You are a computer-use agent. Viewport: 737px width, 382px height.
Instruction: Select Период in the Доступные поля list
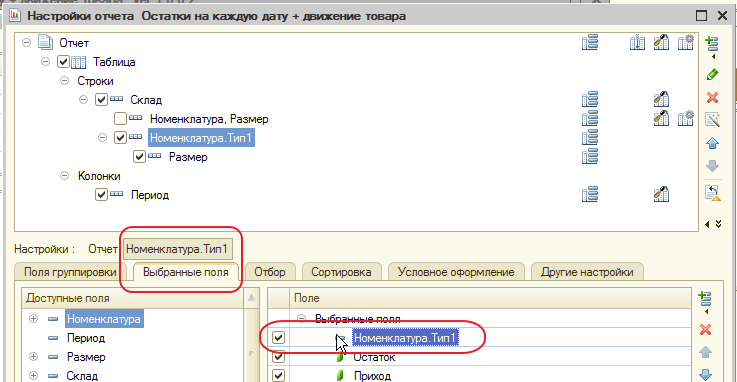[x=86, y=338]
